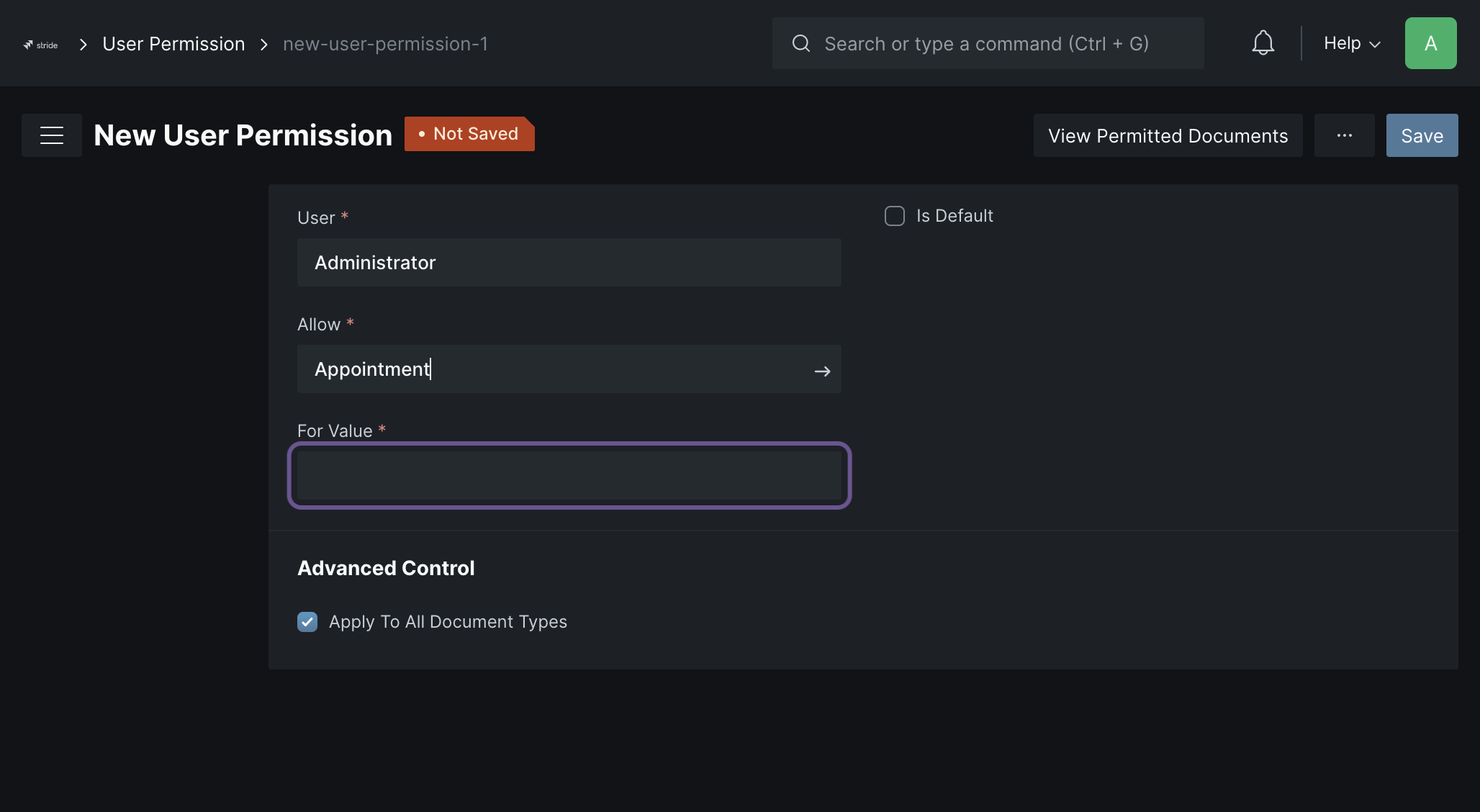
Task: Open the stride home logo
Action: tap(40, 45)
